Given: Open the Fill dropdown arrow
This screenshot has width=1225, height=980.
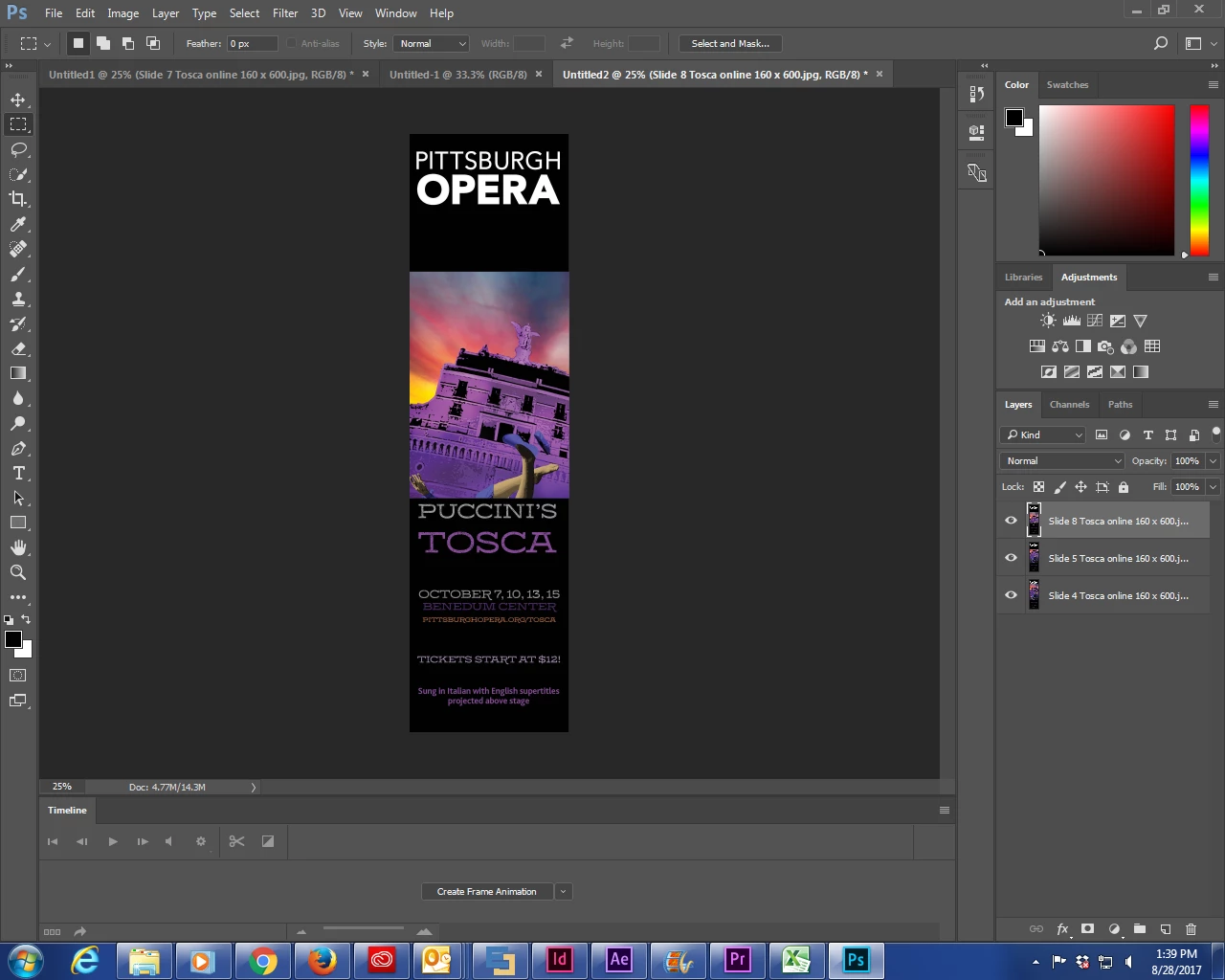Looking at the screenshot, I should click(1213, 486).
